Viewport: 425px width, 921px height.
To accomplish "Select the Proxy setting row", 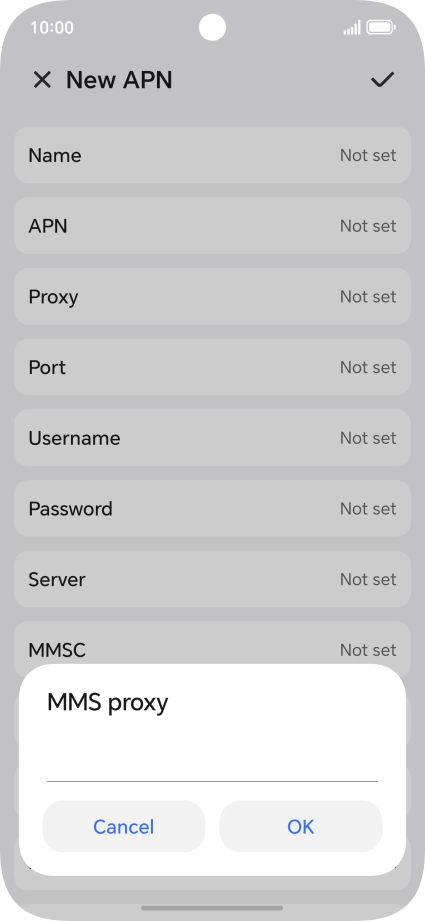I will (x=212, y=297).
